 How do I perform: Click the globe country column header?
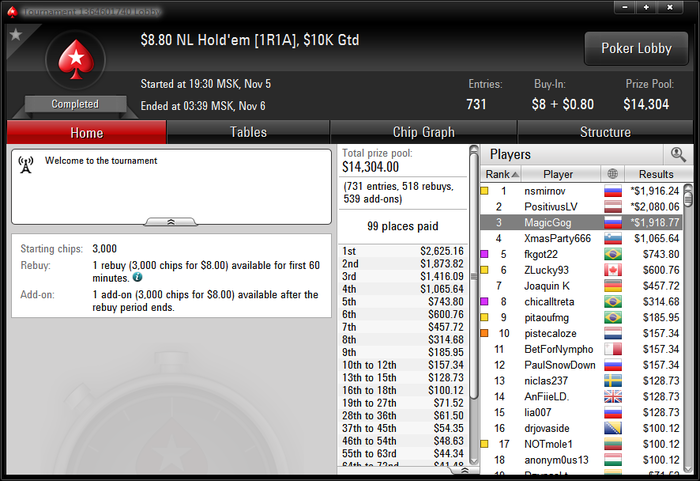[x=612, y=174]
